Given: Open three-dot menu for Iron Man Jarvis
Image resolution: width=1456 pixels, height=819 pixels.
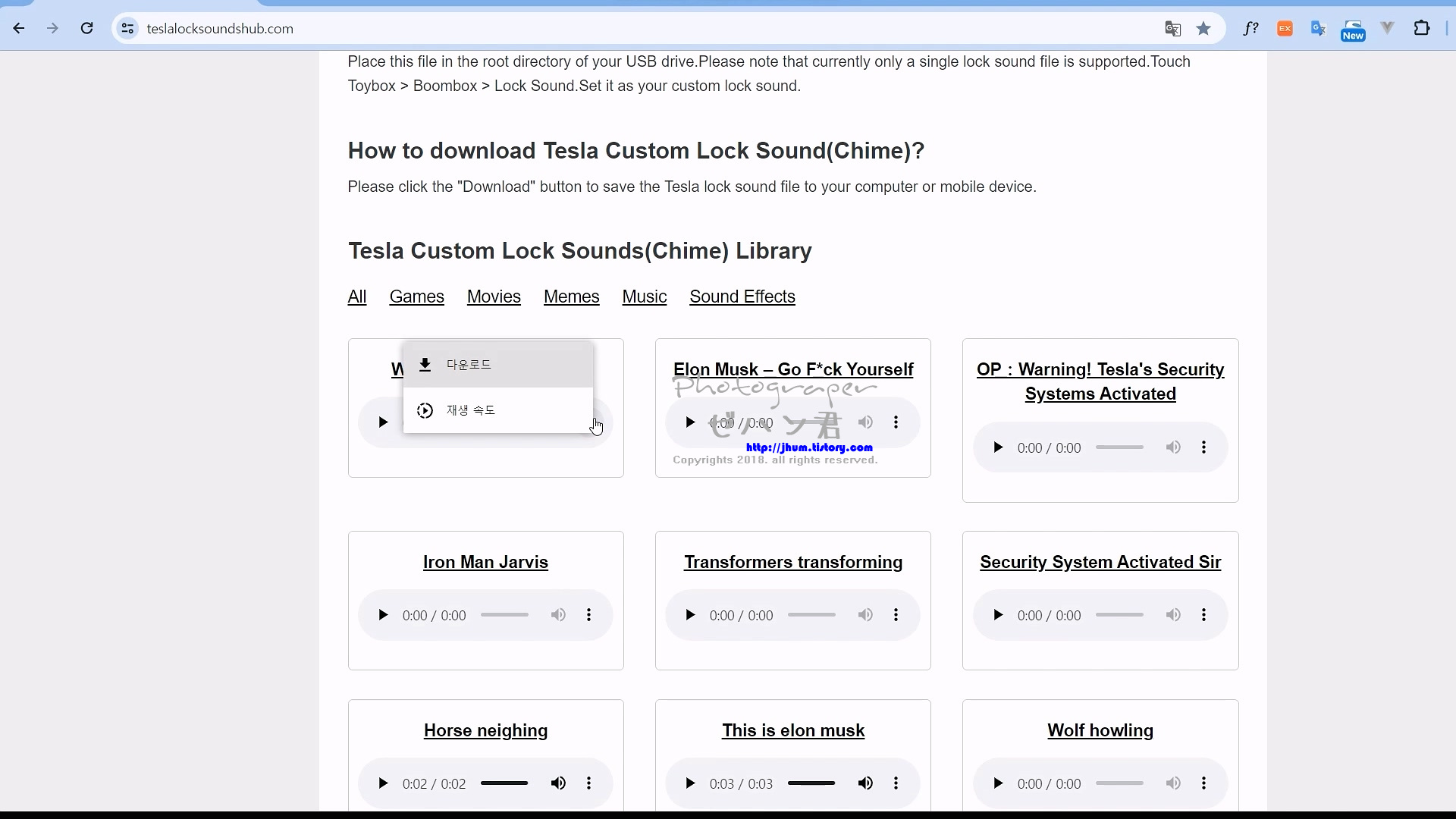Looking at the screenshot, I should tap(589, 615).
